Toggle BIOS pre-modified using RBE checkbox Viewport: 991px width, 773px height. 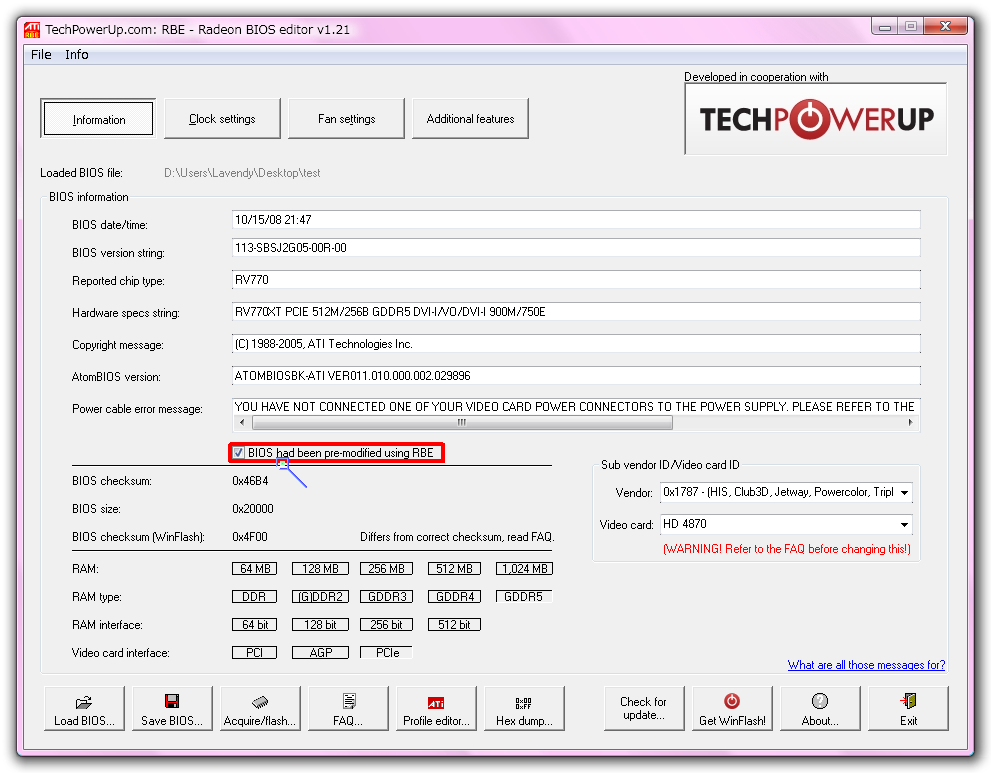(x=238, y=453)
